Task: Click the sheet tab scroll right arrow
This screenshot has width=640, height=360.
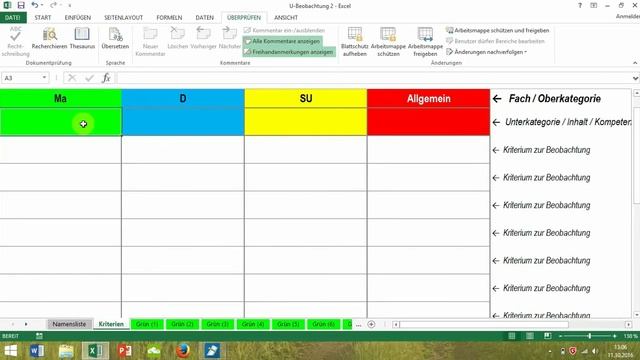Action: tap(26, 324)
